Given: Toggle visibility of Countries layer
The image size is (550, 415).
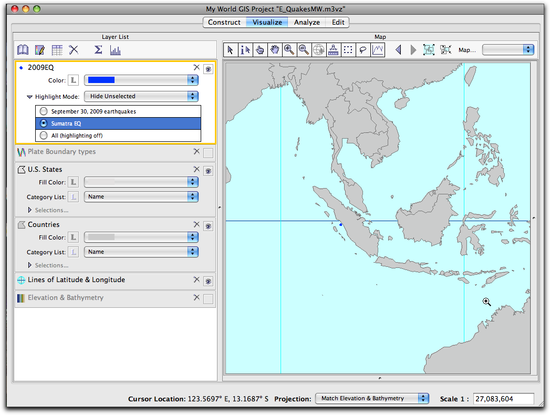Looking at the screenshot, I should click(x=208, y=226).
